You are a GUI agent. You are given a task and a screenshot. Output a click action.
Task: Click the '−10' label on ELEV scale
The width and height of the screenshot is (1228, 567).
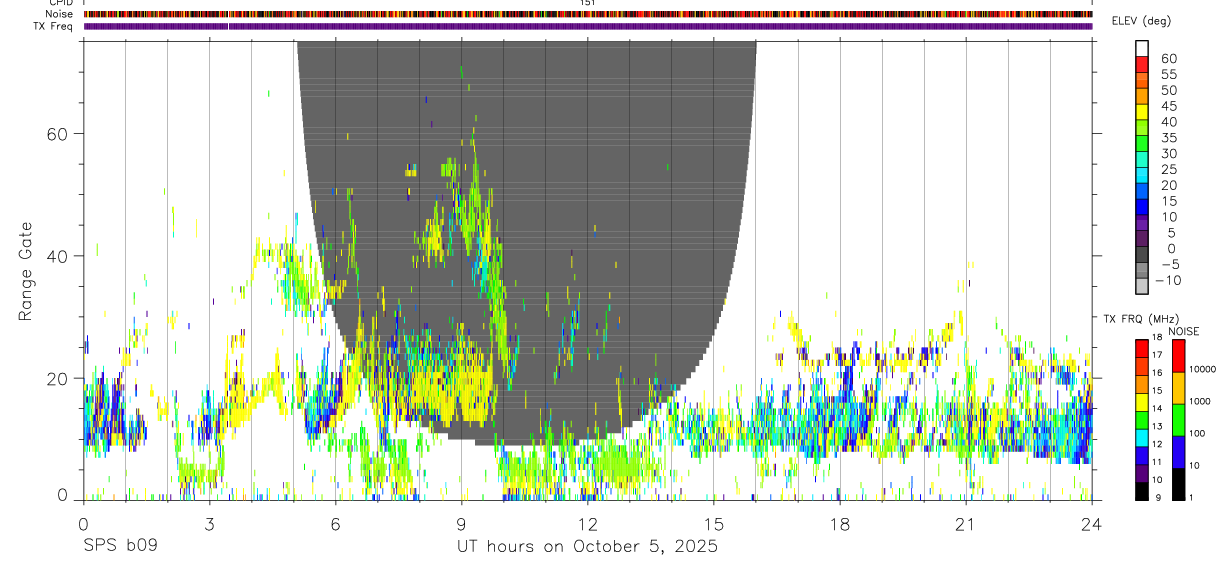click(1167, 281)
